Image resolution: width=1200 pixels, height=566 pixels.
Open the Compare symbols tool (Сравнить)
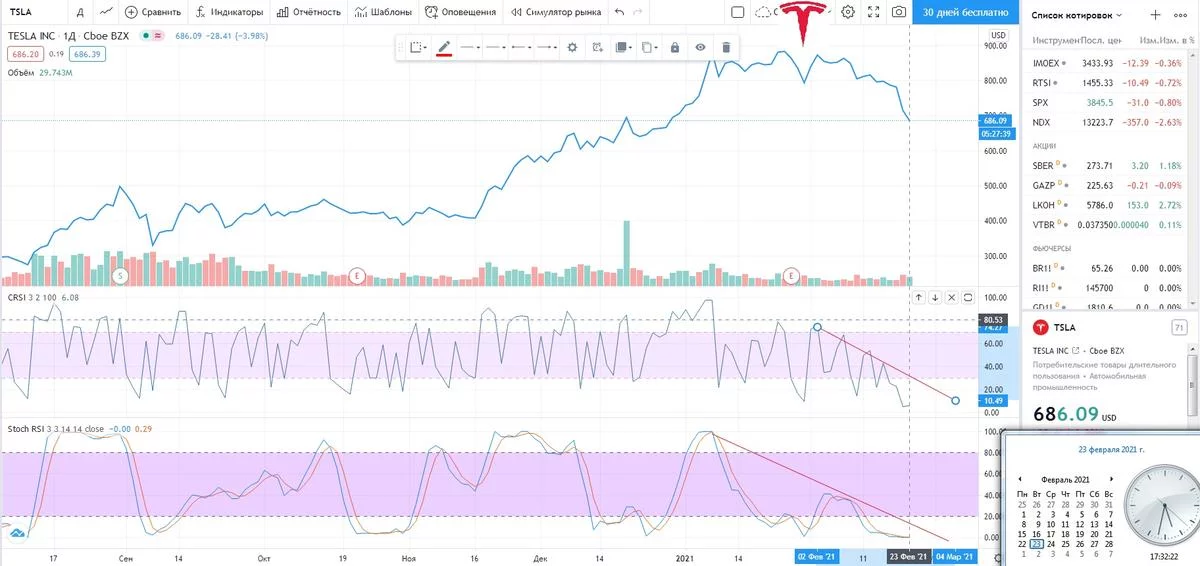click(x=153, y=12)
